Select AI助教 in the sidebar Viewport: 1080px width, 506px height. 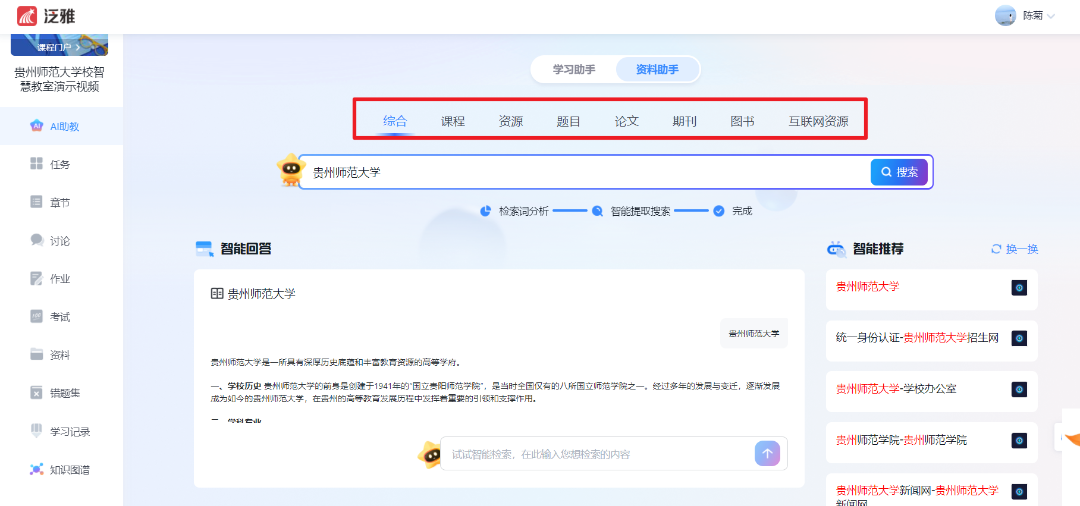point(61,127)
